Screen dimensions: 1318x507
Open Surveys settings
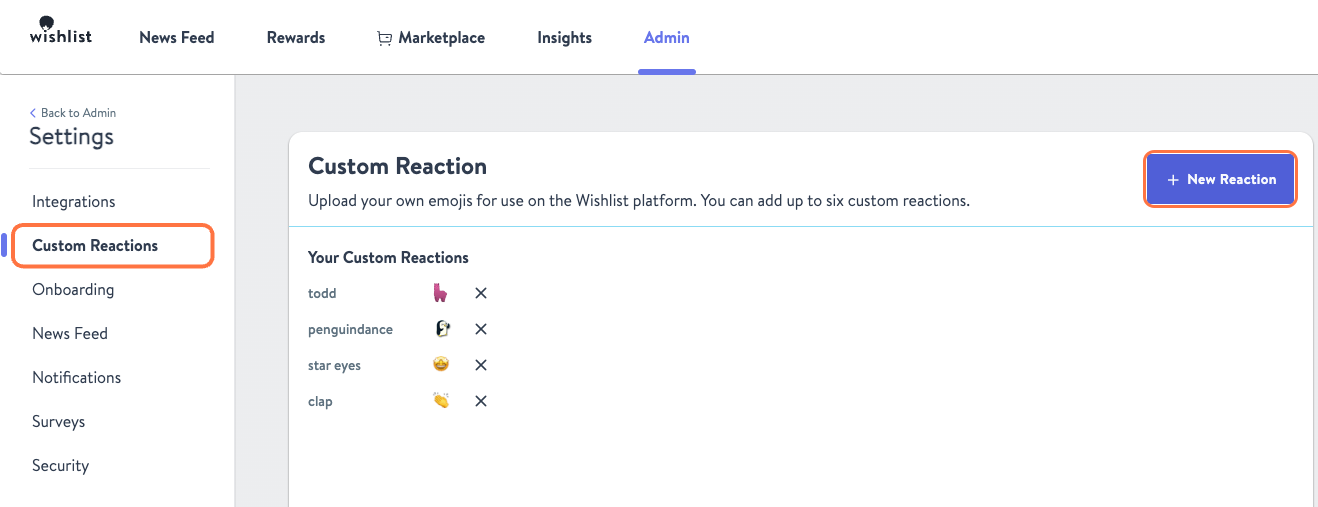tap(59, 421)
